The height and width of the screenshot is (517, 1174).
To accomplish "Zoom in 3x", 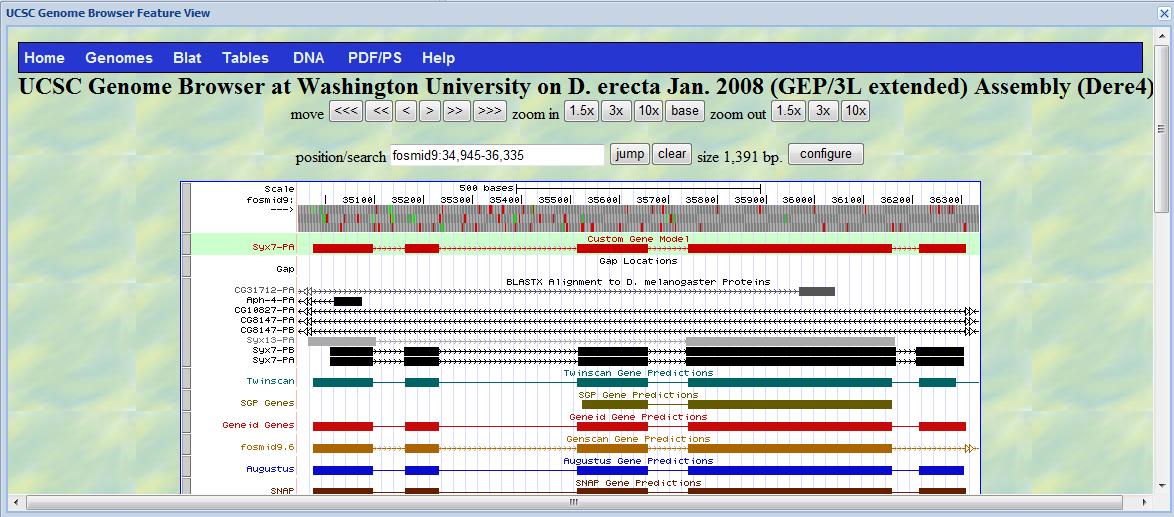I will 616,111.
